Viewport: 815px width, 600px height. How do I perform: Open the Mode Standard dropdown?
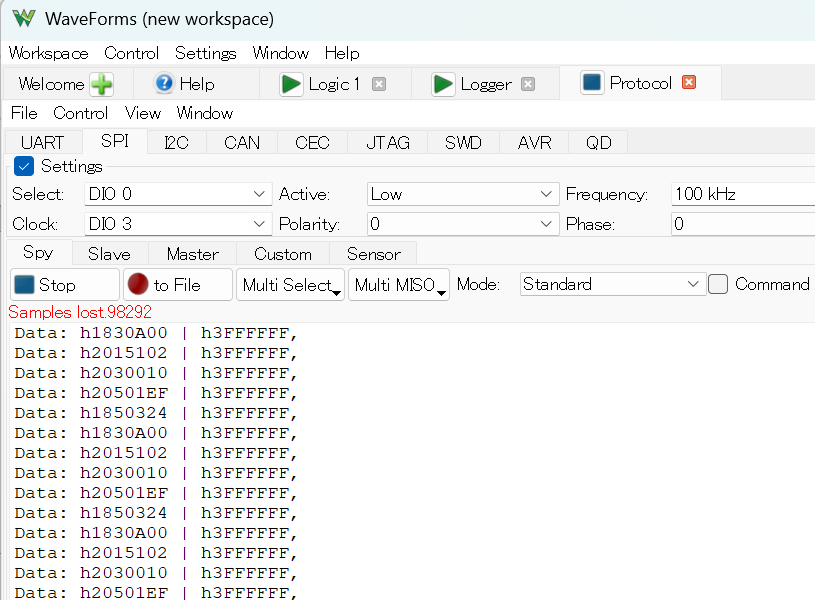pos(612,284)
